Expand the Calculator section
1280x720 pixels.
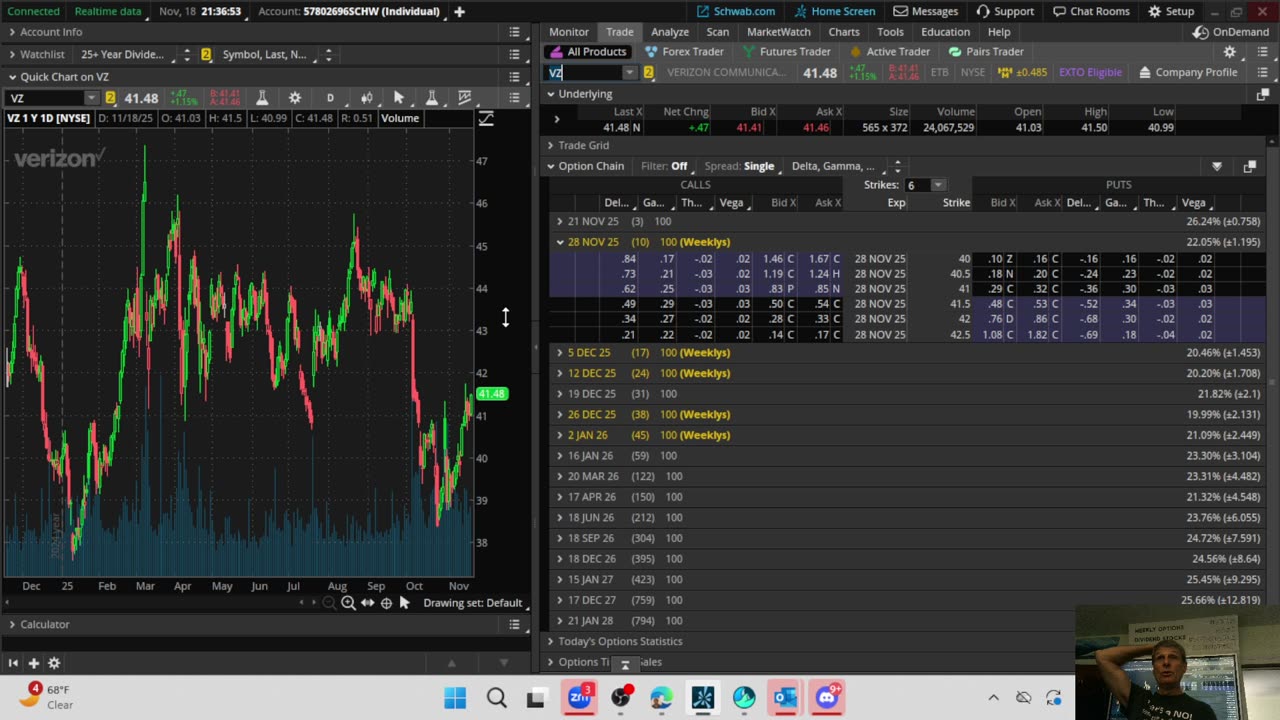coord(12,625)
